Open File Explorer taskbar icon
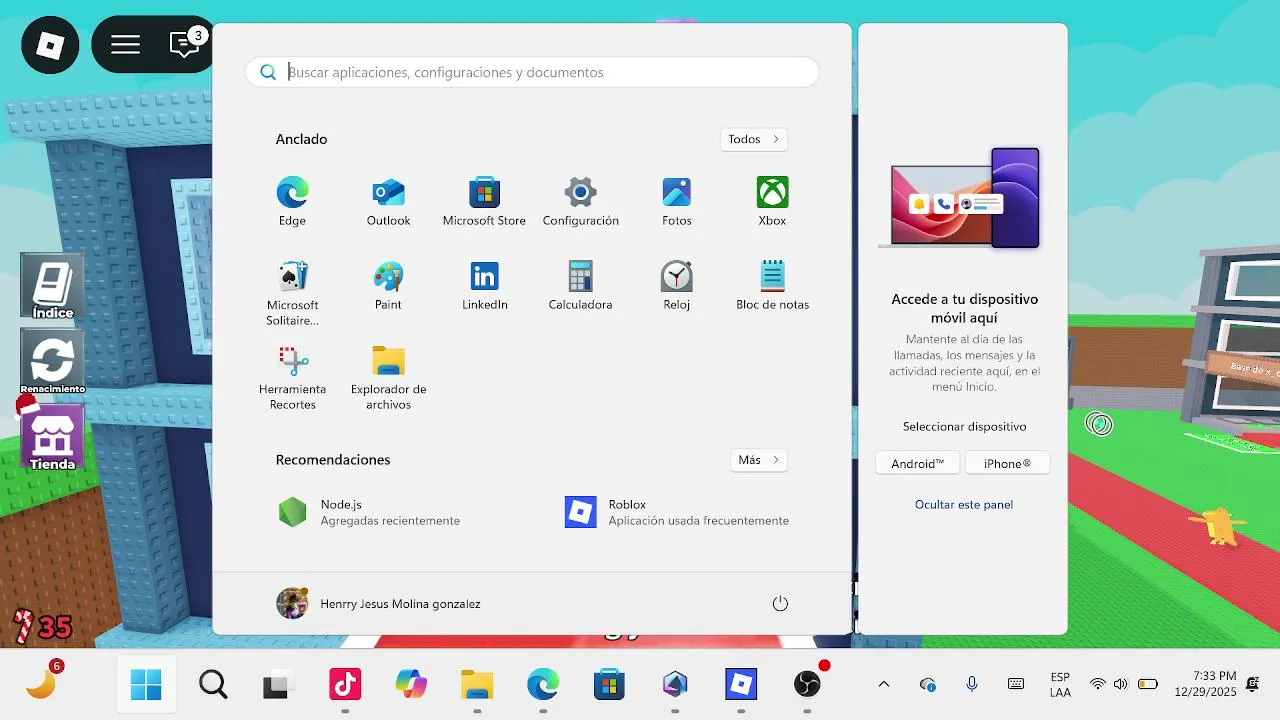1280x720 pixels. [x=477, y=684]
